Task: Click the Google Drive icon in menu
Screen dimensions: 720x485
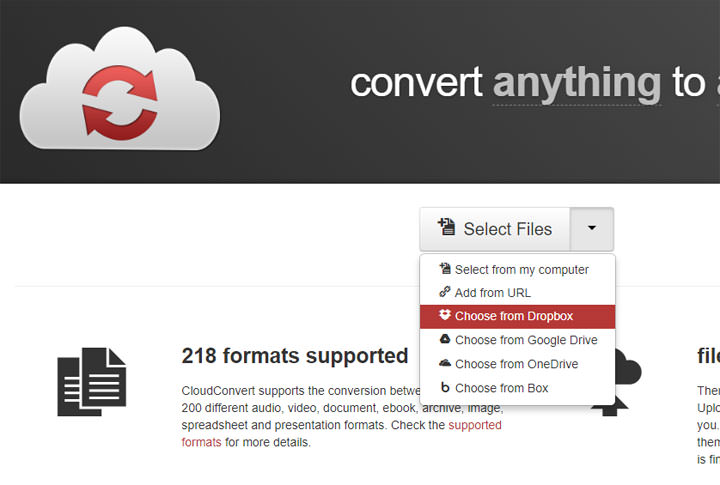Action: [x=445, y=339]
